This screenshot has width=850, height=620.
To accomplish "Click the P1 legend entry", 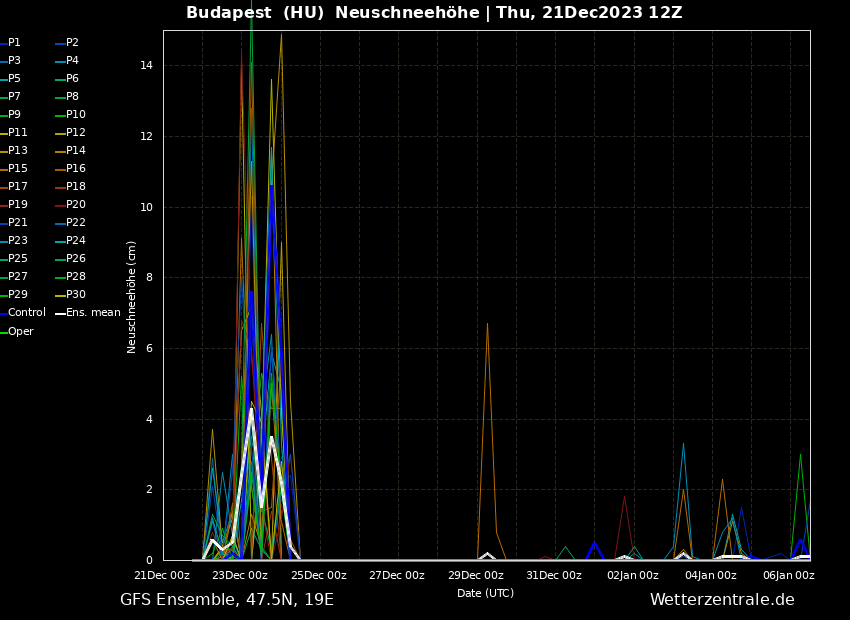I will pos(14,43).
